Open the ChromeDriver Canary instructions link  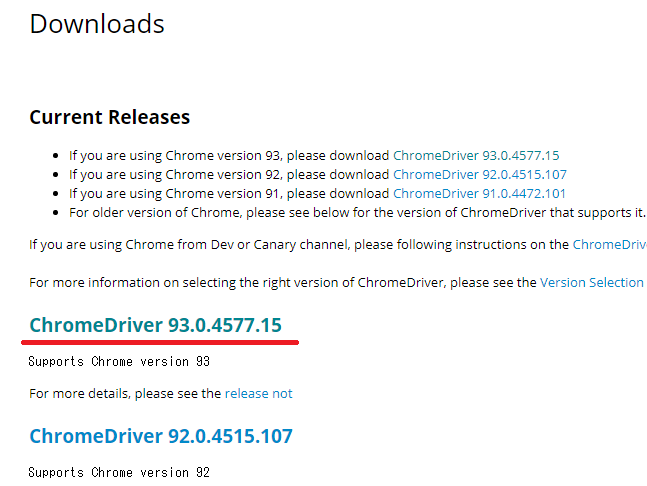[609, 245]
